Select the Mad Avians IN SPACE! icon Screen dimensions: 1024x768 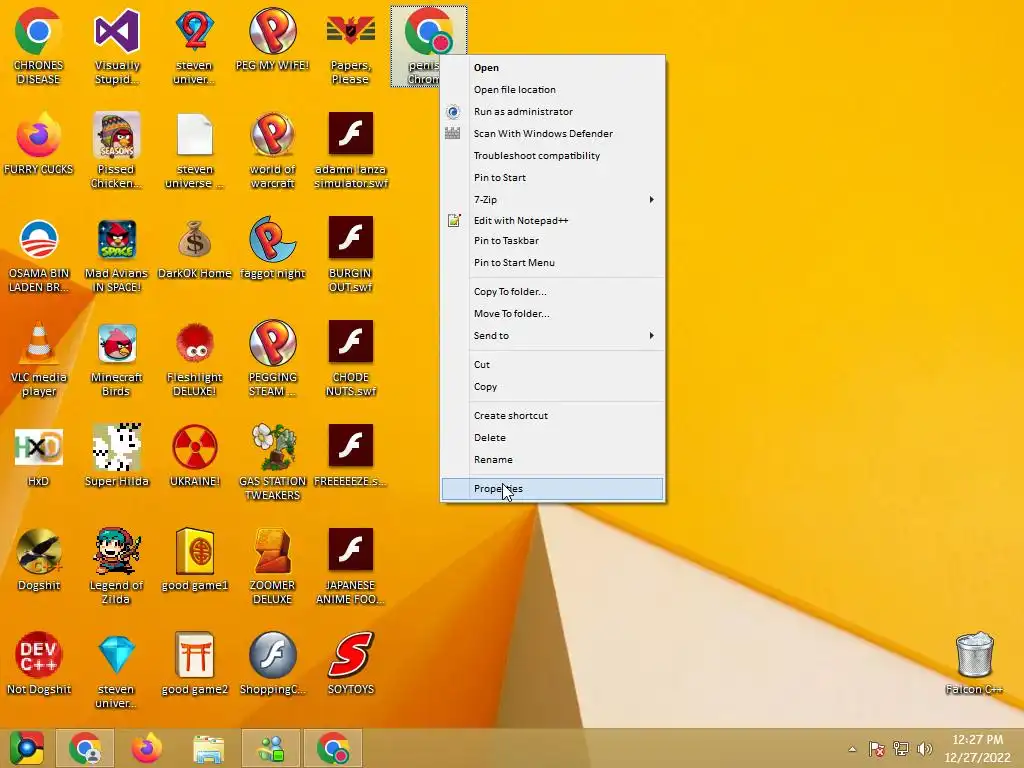point(116,255)
